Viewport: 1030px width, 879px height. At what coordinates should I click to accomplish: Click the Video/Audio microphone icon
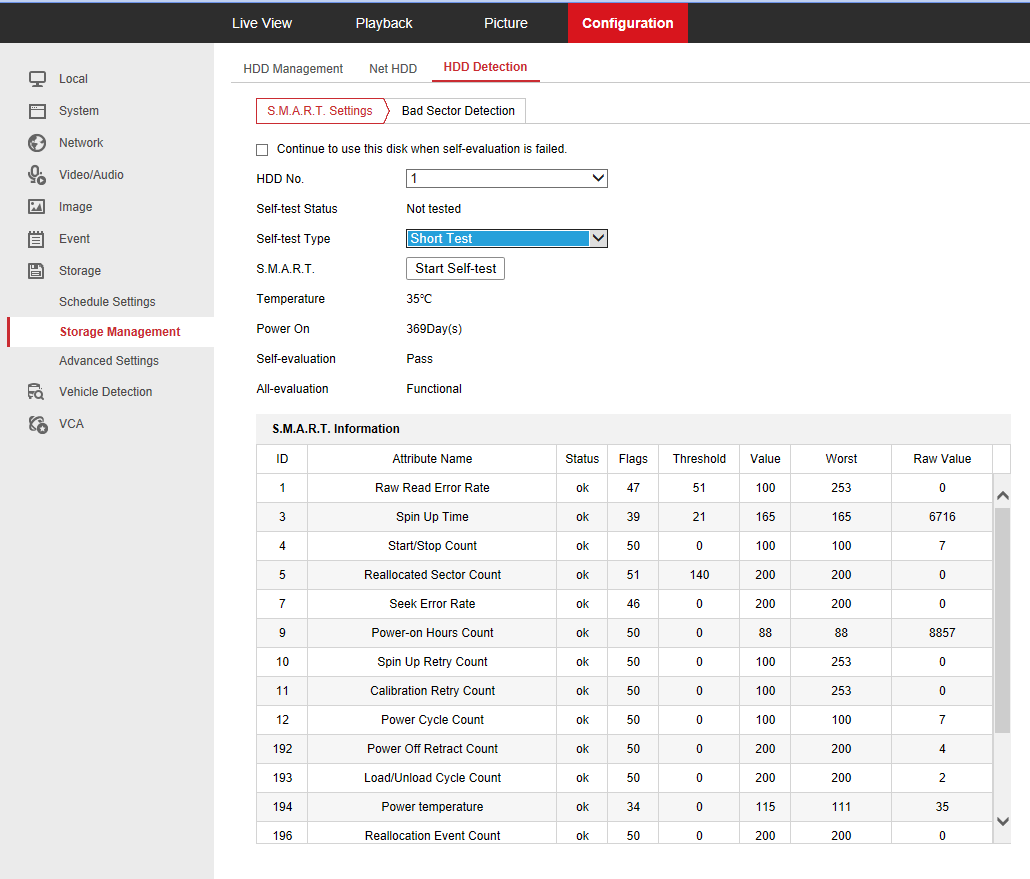pos(37,175)
